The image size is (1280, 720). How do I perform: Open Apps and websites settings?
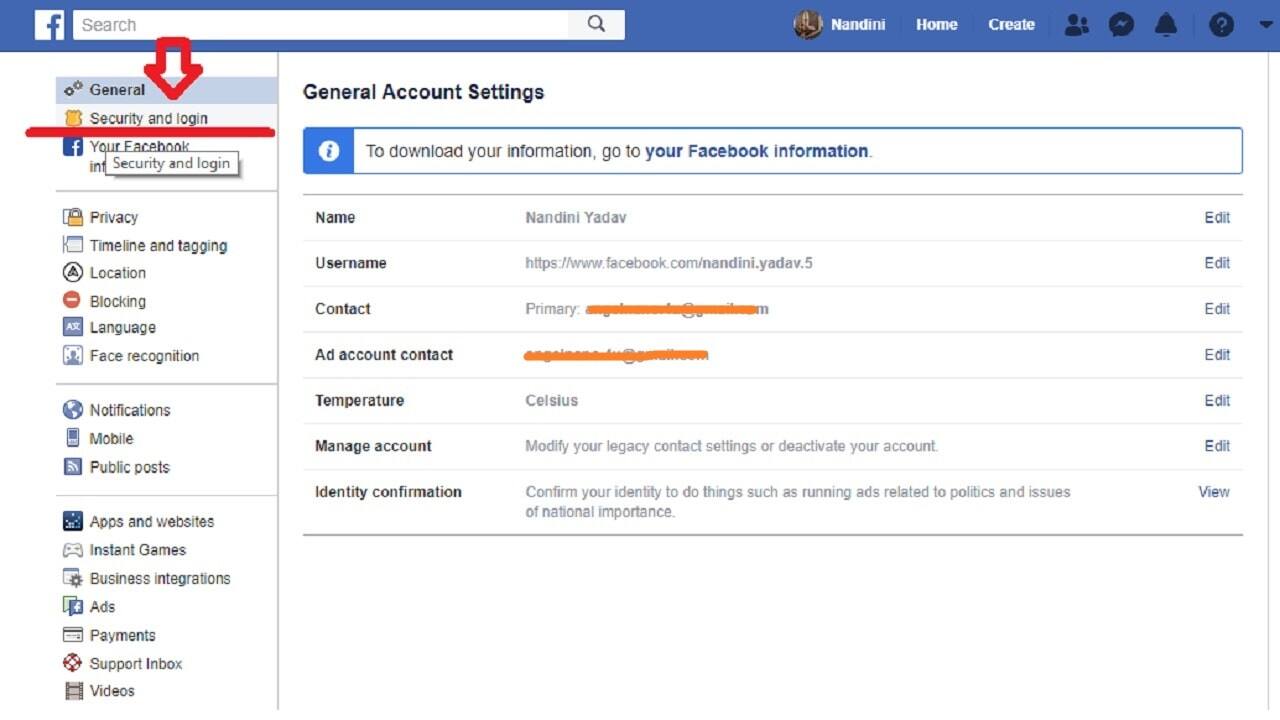tap(152, 521)
